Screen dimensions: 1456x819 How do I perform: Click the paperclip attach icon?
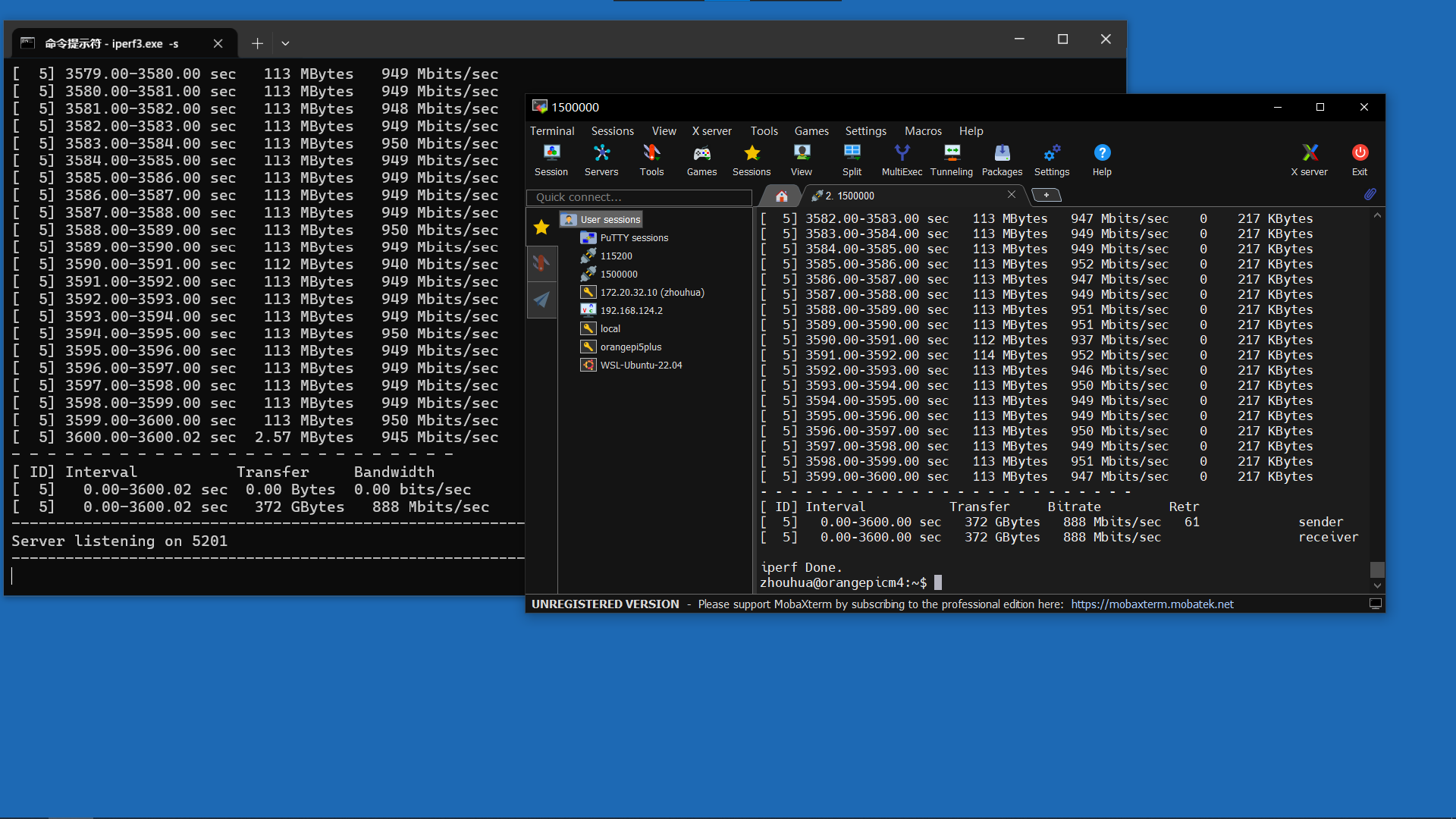point(1370,194)
